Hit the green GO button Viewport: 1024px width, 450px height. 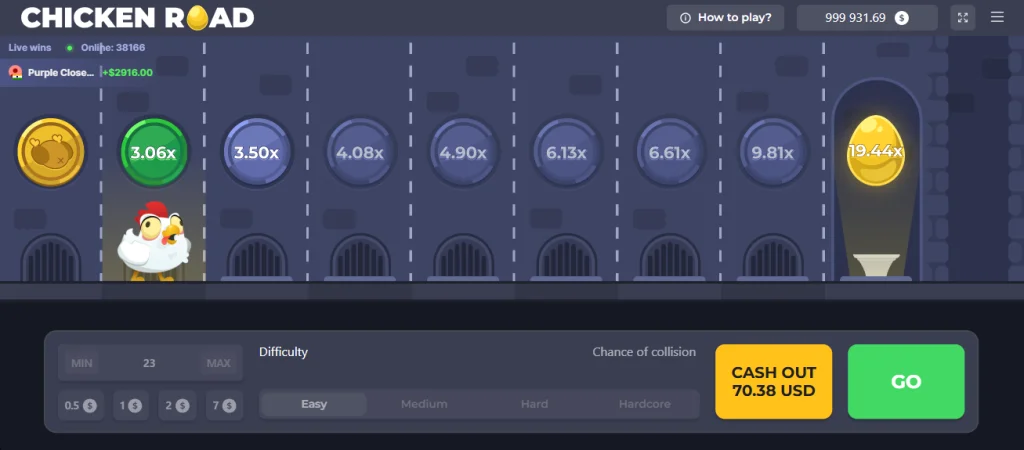[x=906, y=381]
